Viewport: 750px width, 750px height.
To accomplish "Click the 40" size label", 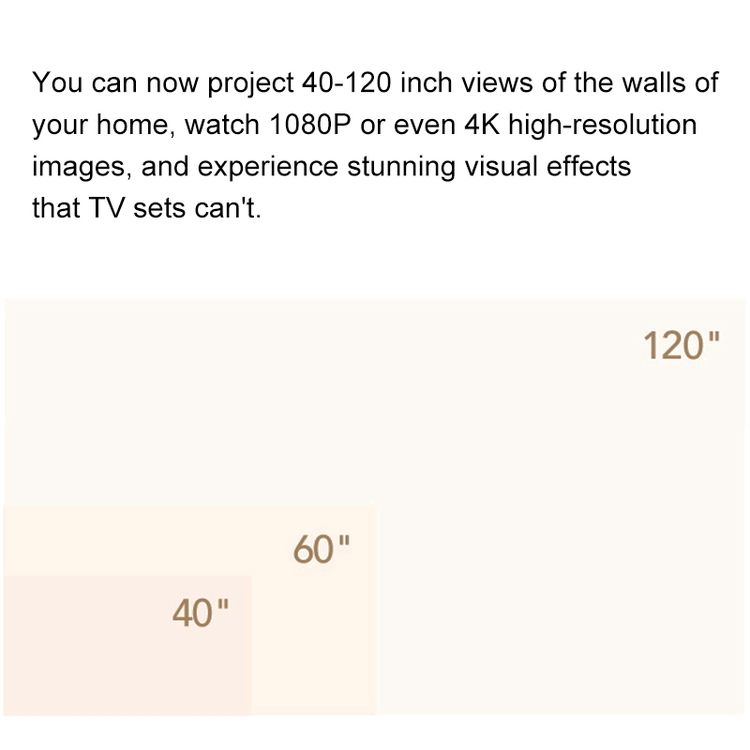I will (x=200, y=613).
